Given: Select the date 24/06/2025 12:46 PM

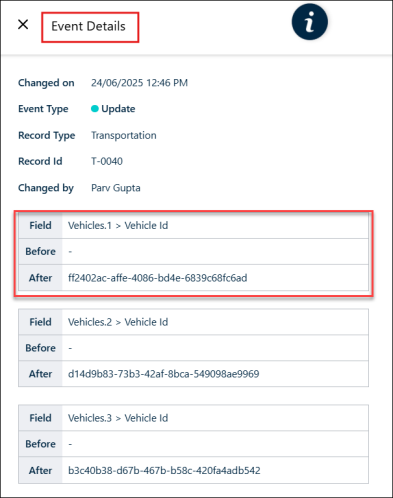Looking at the screenshot, I should [x=139, y=83].
